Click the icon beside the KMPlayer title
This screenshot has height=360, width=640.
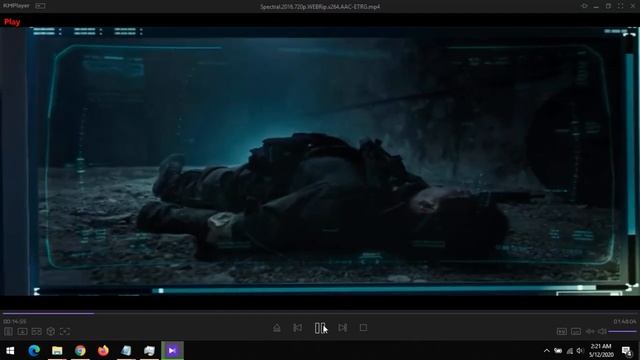[x=40, y=6]
